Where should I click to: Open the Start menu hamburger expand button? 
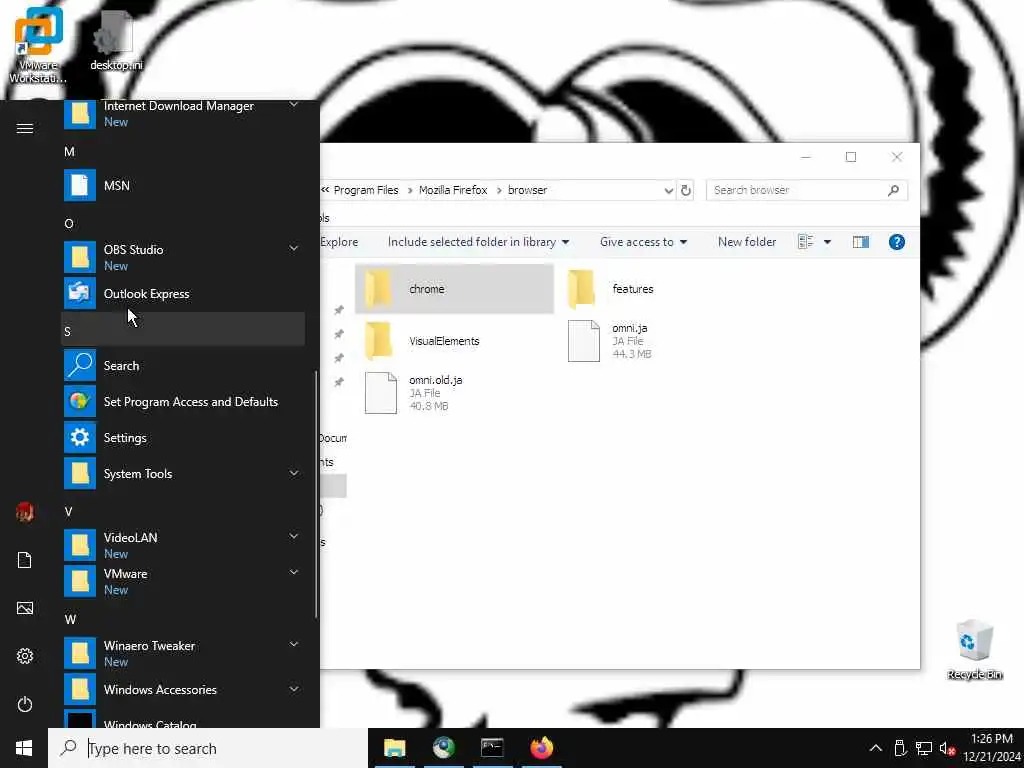[x=24, y=128]
